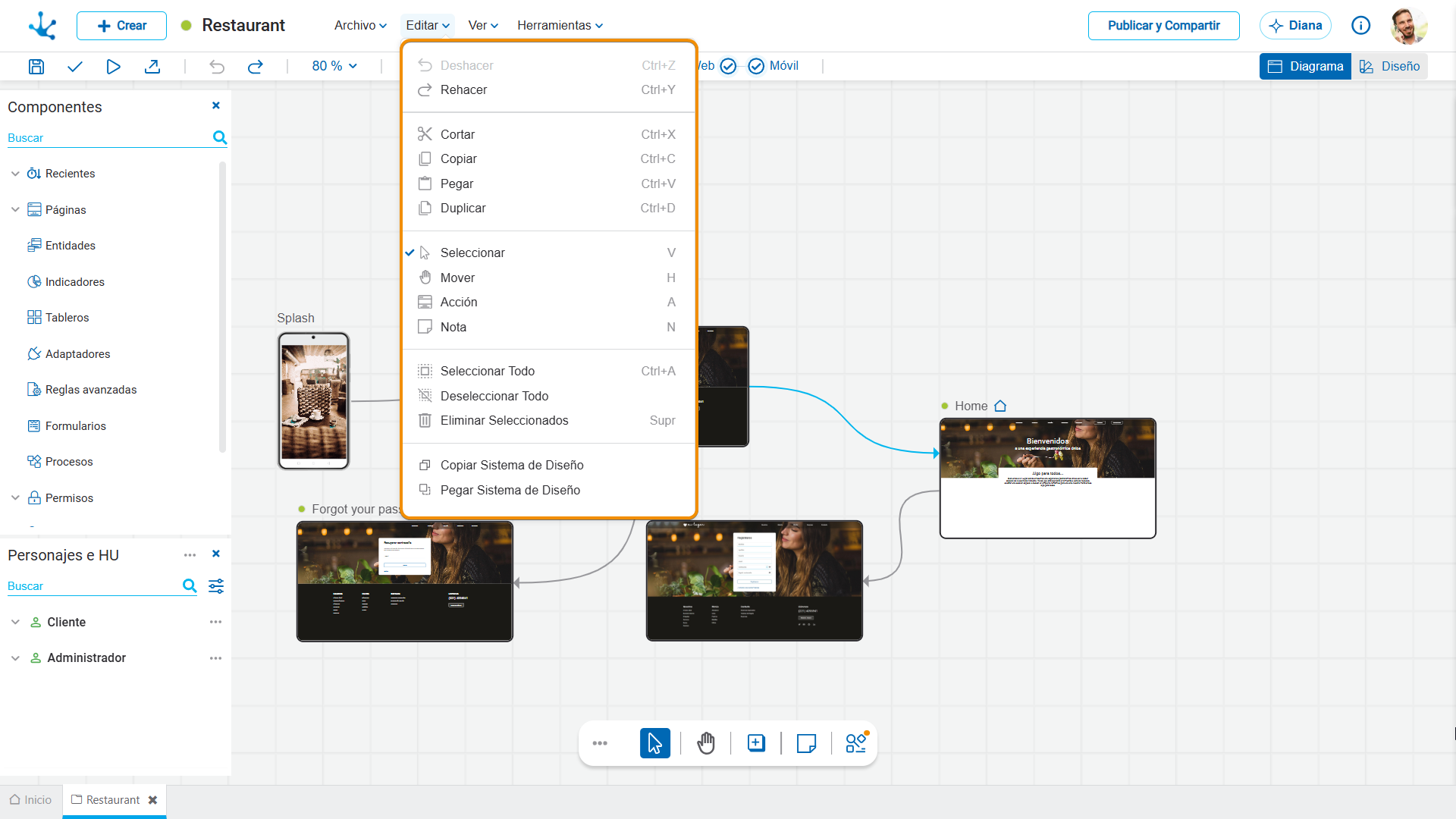This screenshot has width=1456, height=819.
Task: Open the Herramientas menu
Action: (560, 25)
